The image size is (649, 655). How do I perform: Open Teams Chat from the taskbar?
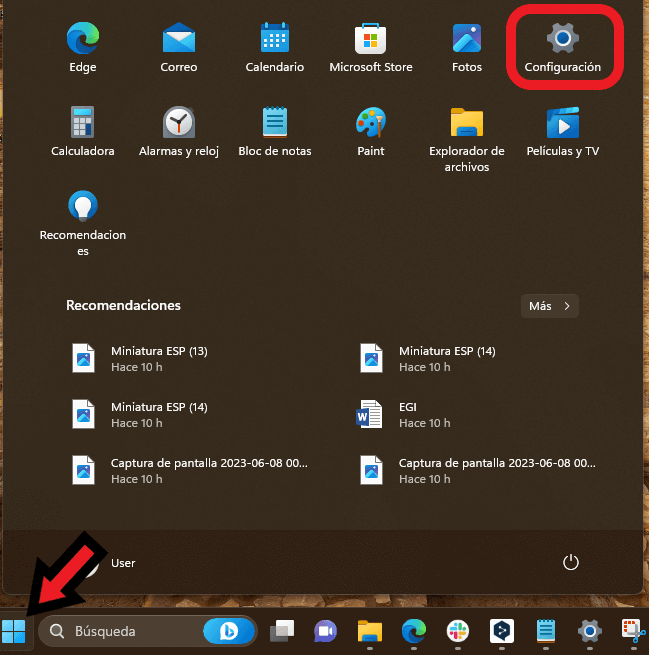pos(325,631)
